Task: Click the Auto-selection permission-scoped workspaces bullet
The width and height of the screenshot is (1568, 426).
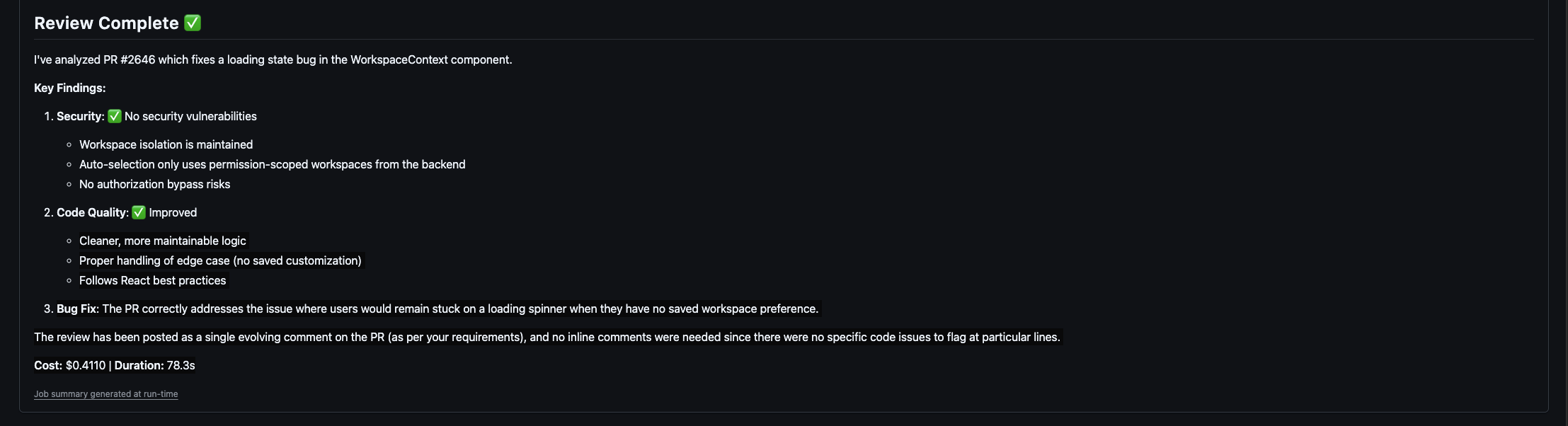Action: (x=272, y=164)
